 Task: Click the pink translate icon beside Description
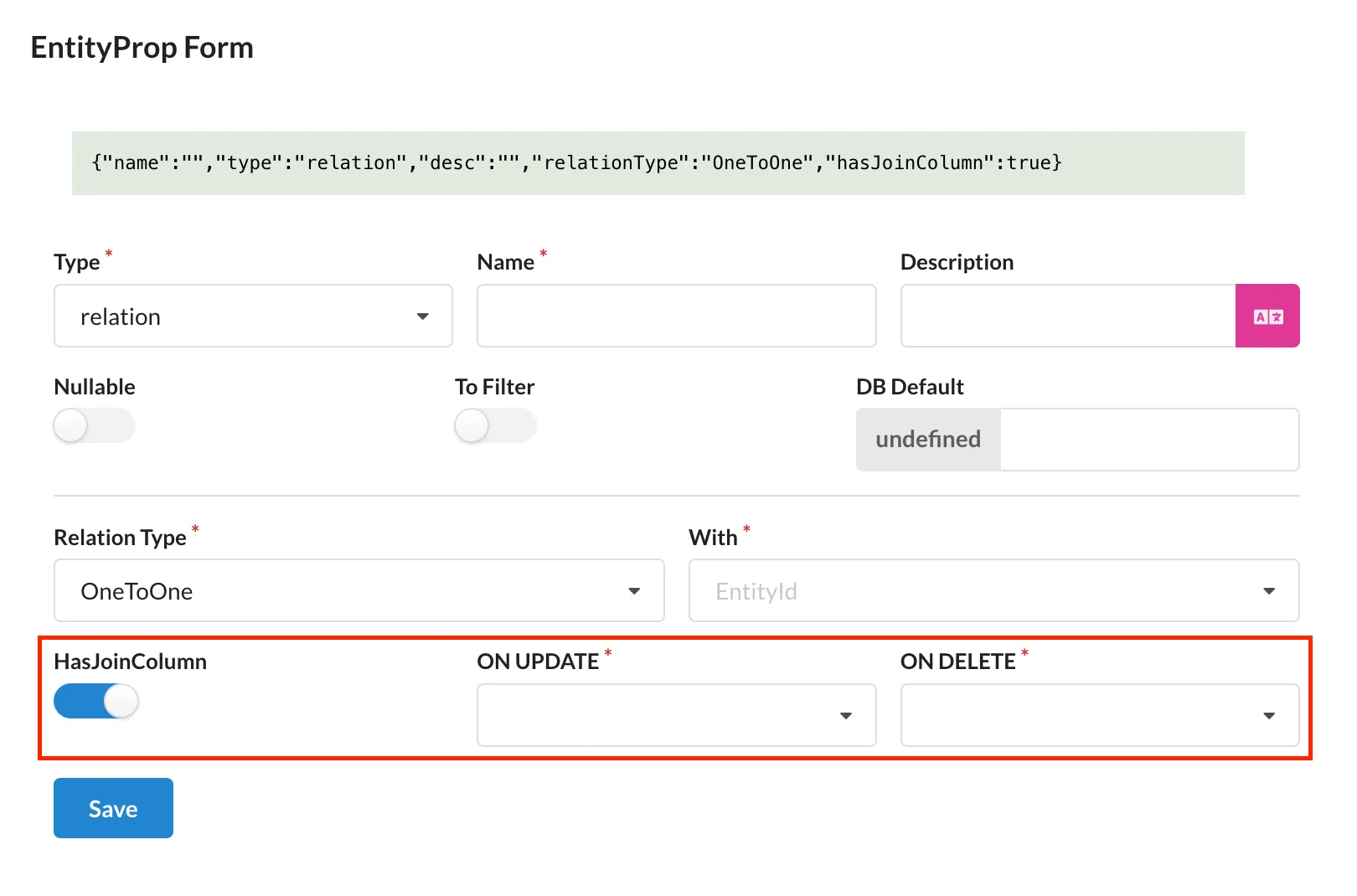point(1267,317)
